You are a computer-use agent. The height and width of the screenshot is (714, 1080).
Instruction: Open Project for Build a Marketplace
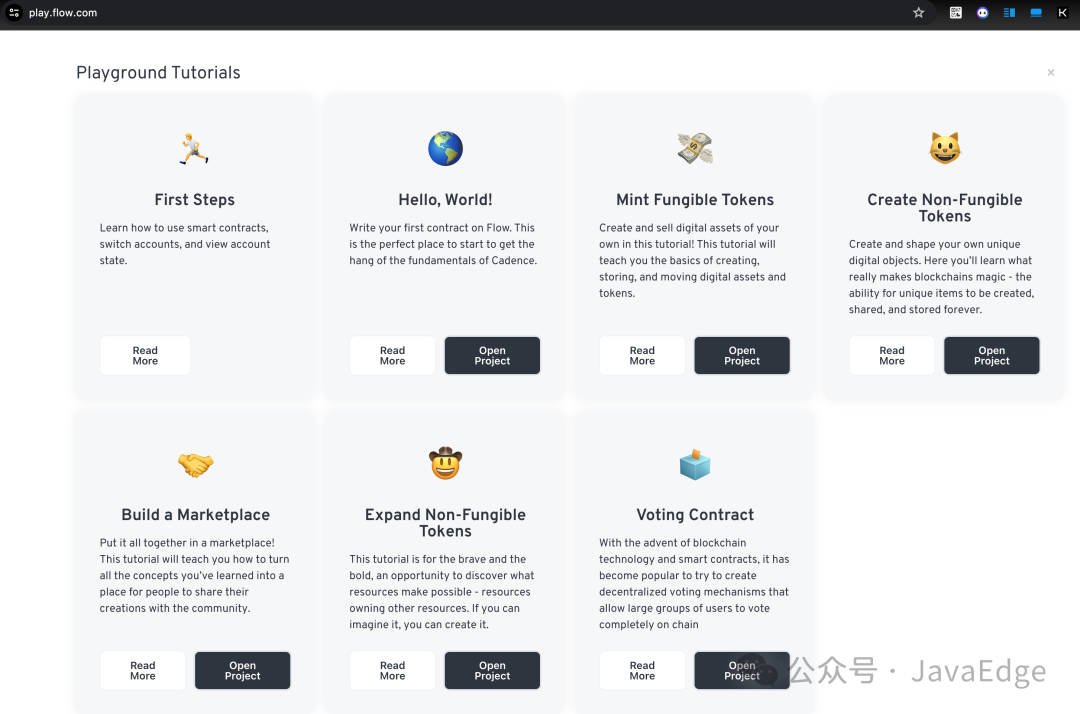tap(242, 671)
